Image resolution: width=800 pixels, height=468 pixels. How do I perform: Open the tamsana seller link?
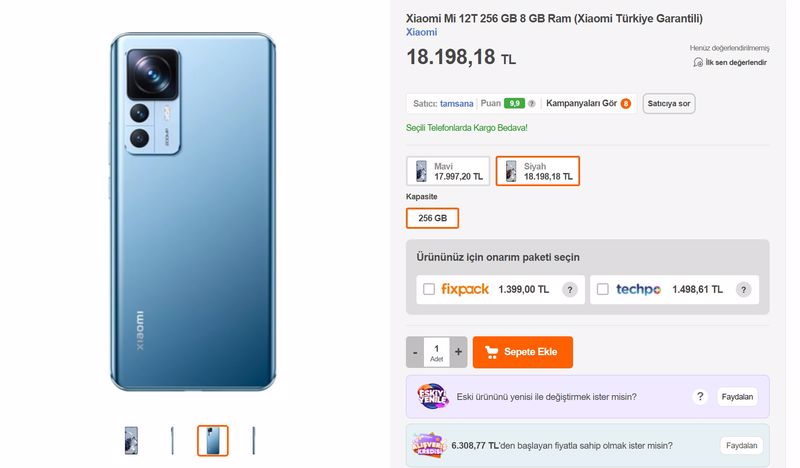[x=457, y=104]
